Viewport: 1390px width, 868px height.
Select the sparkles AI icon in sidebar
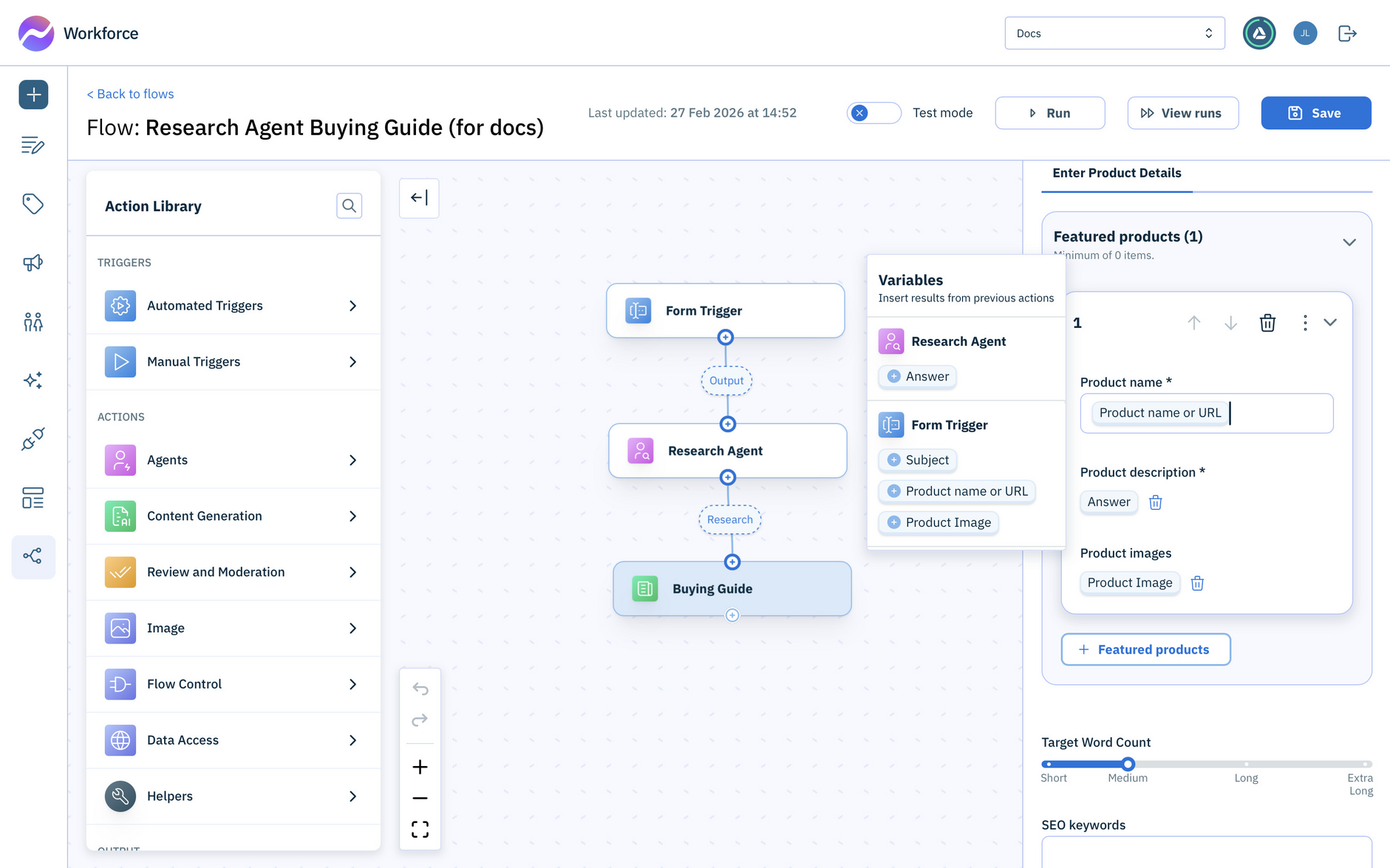(x=33, y=380)
